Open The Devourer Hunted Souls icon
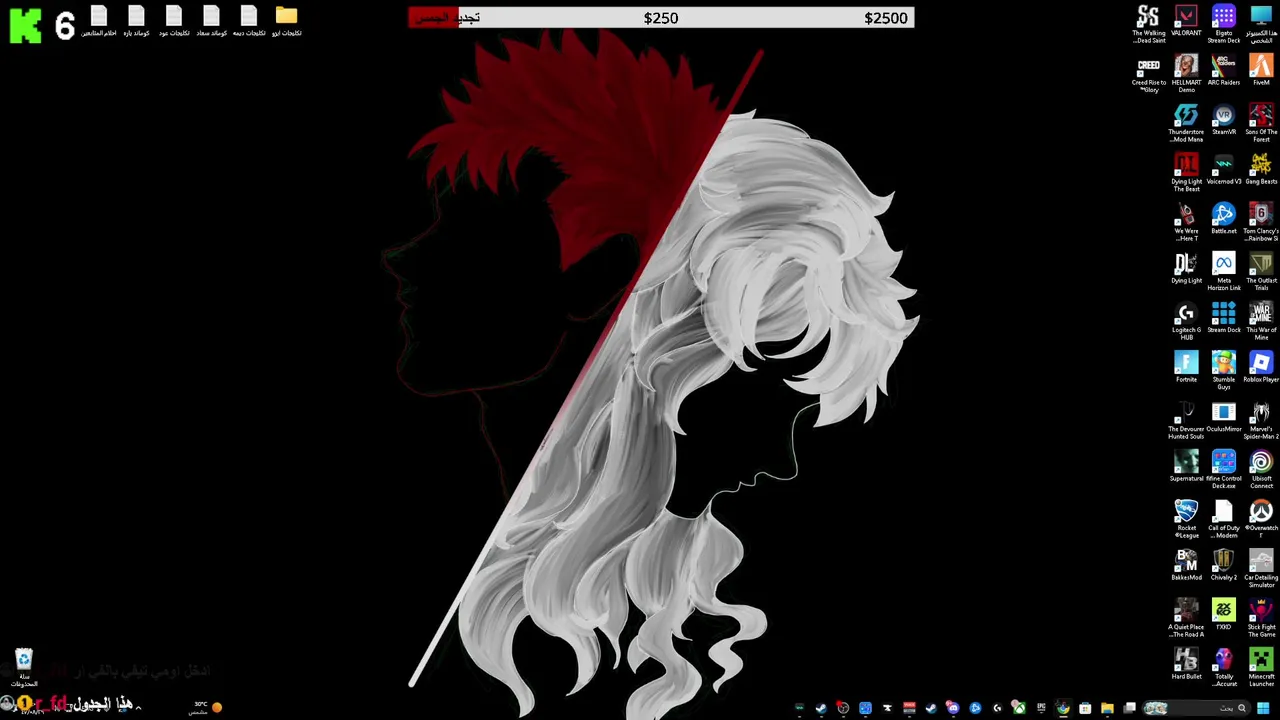 point(1186,419)
